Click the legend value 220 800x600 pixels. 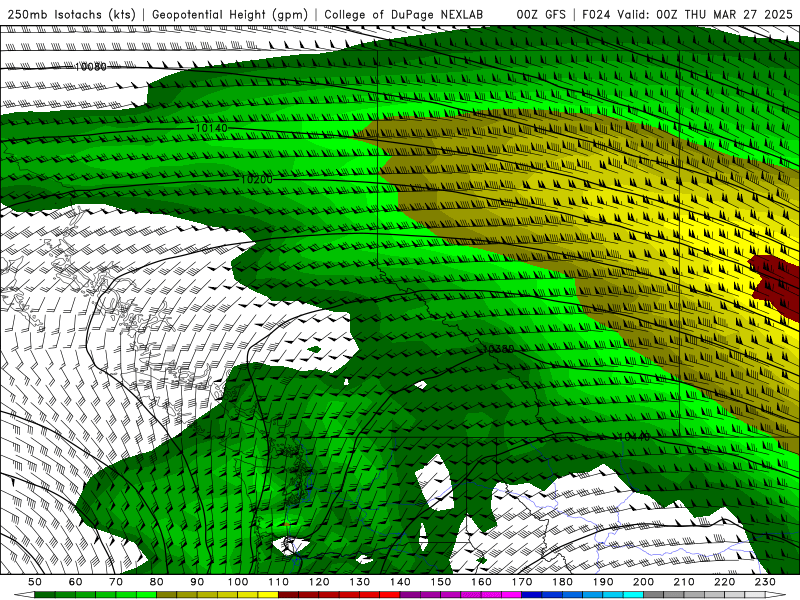click(724, 582)
